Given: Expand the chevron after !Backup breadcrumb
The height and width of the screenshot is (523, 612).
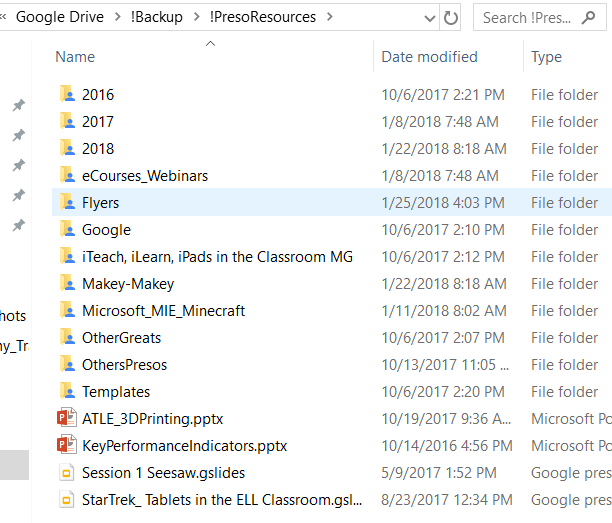Looking at the screenshot, I should point(196,17).
